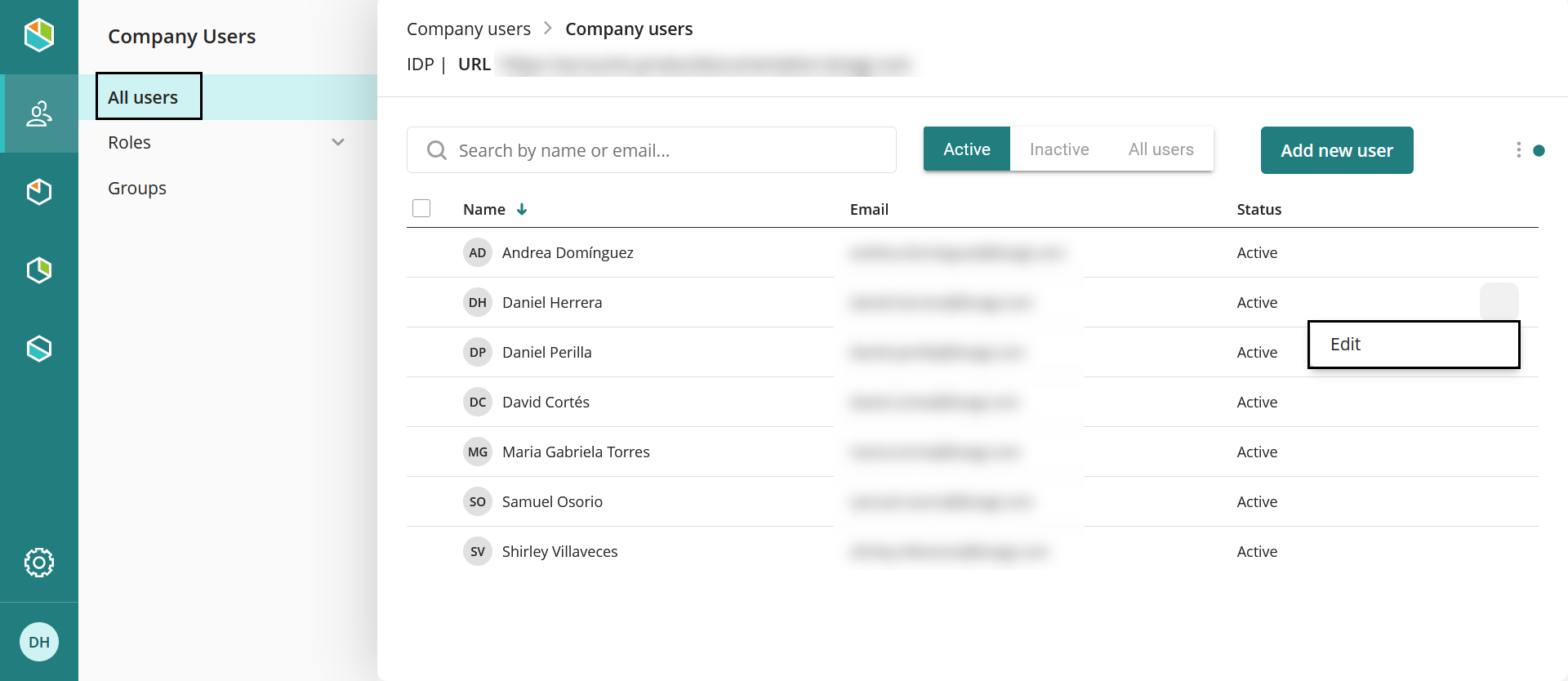The width and height of the screenshot is (1568, 681).
Task: Open Groups in the side menu
Action: [x=137, y=189]
